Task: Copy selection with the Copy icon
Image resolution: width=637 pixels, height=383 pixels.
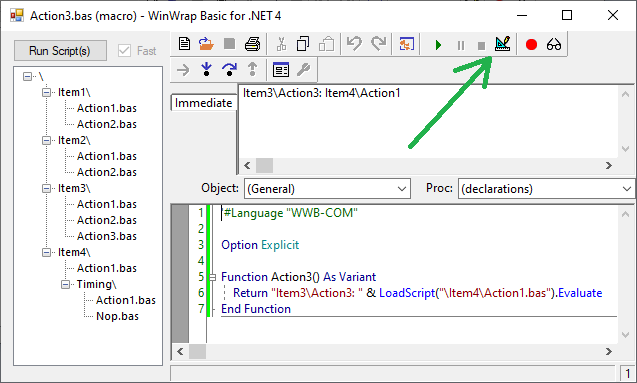Action: 303,44
